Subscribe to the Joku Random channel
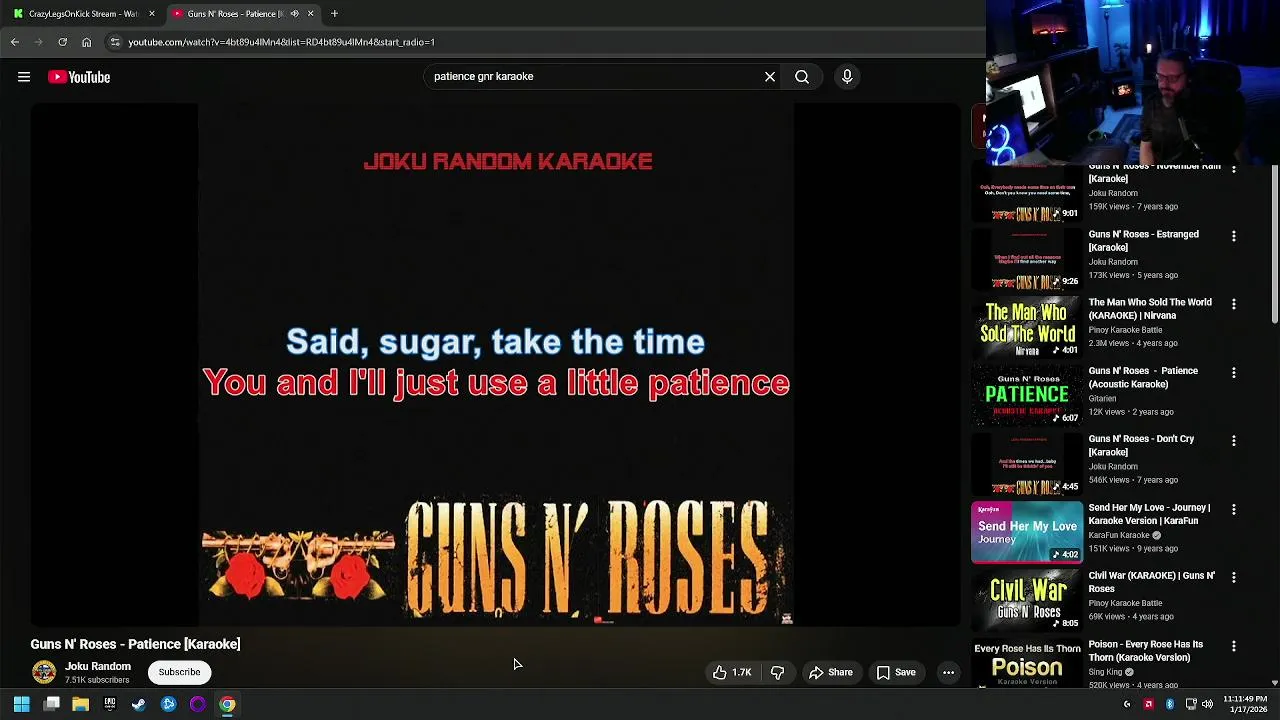1280x720 pixels. (x=180, y=672)
